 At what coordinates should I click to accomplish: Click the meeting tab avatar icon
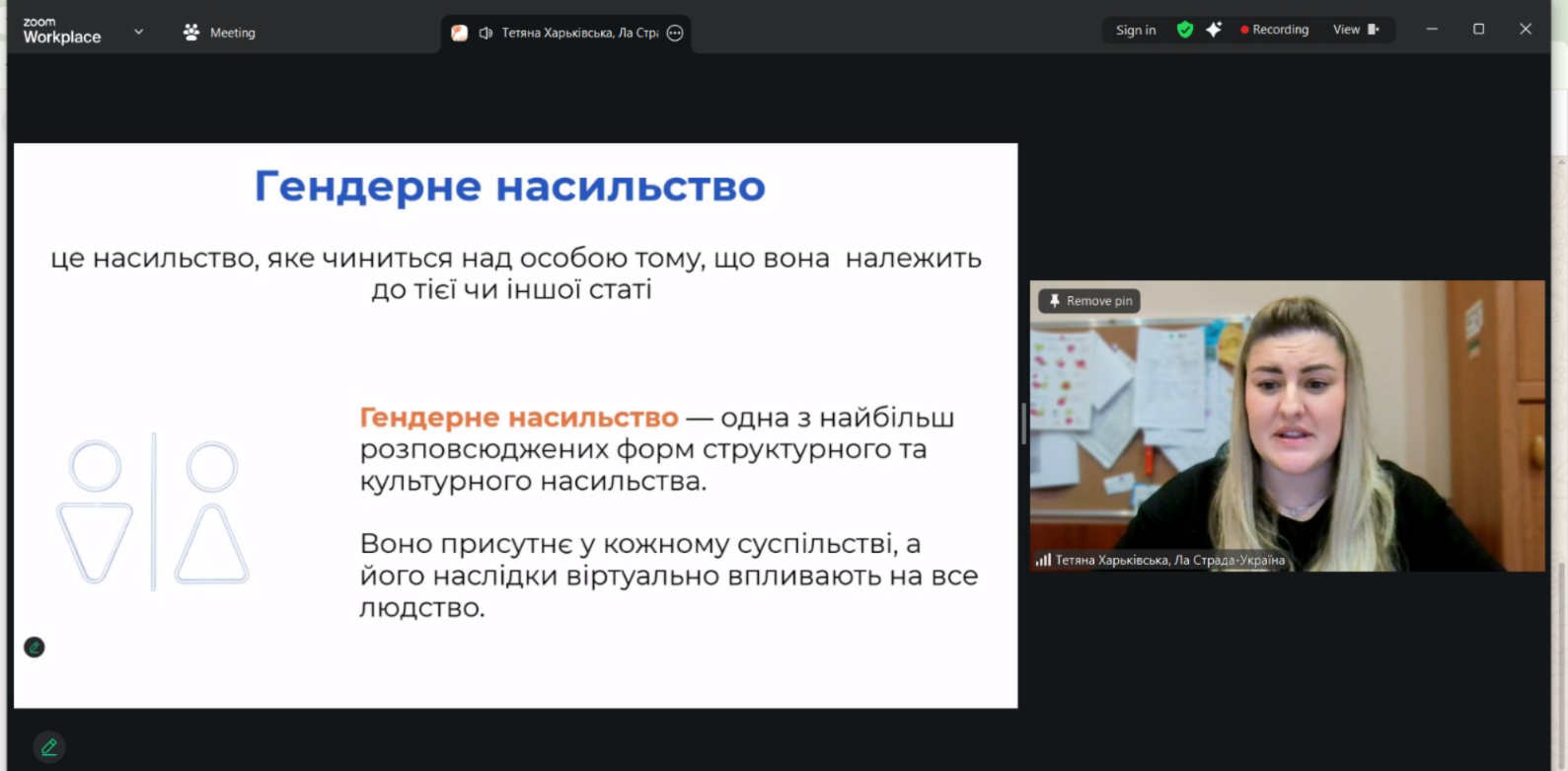coord(459,33)
